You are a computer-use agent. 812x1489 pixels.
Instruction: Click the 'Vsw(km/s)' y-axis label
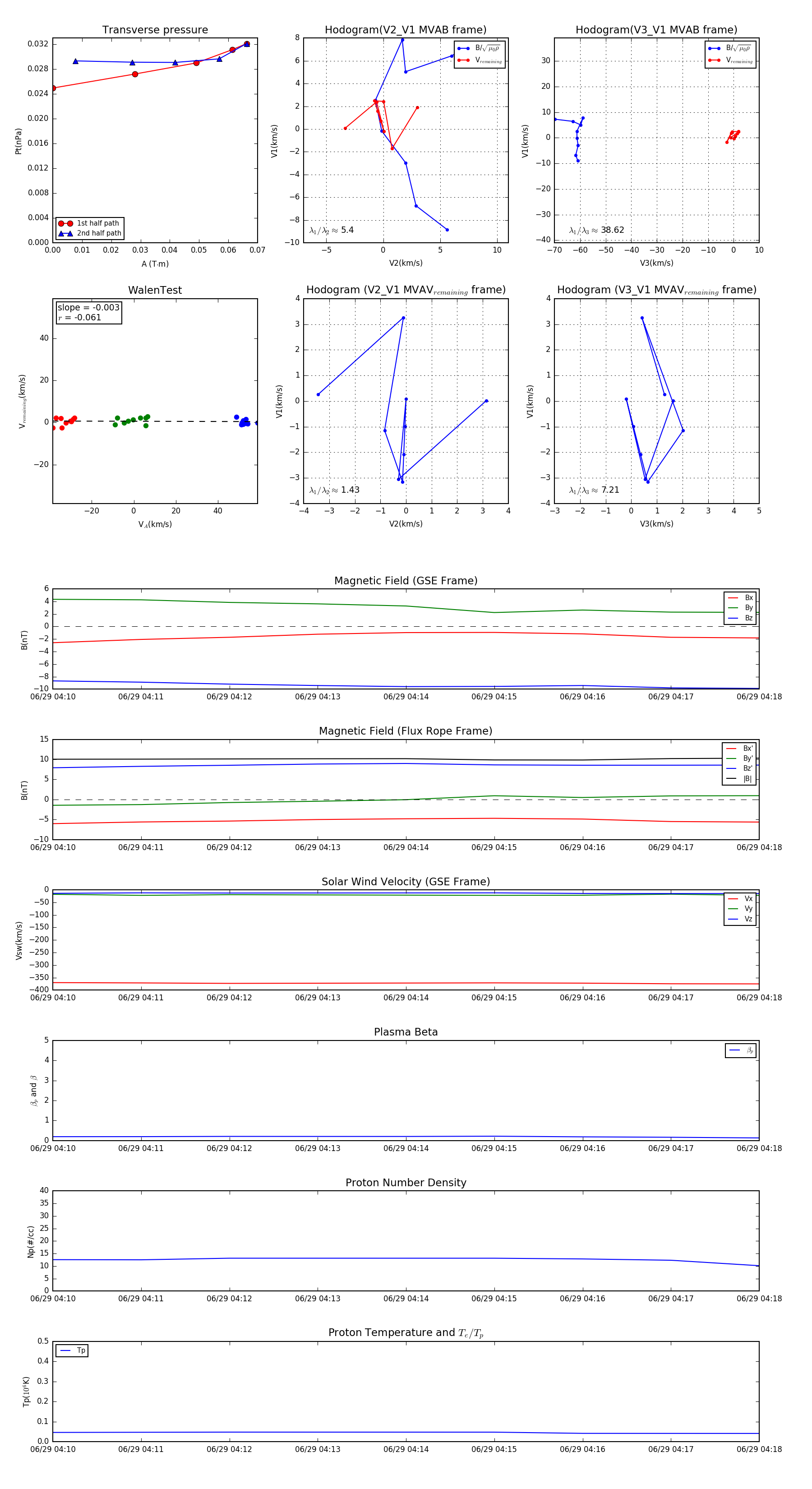click(18, 940)
